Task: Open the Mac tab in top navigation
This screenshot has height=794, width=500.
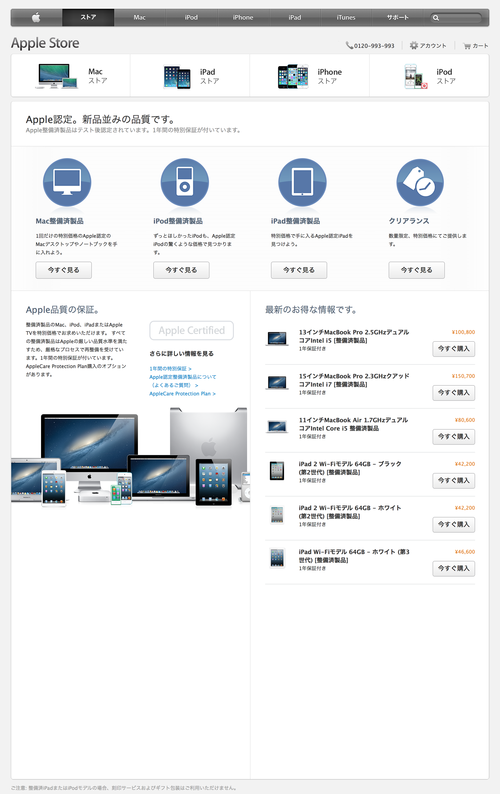Action: pyautogui.click(x=140, y=18)
